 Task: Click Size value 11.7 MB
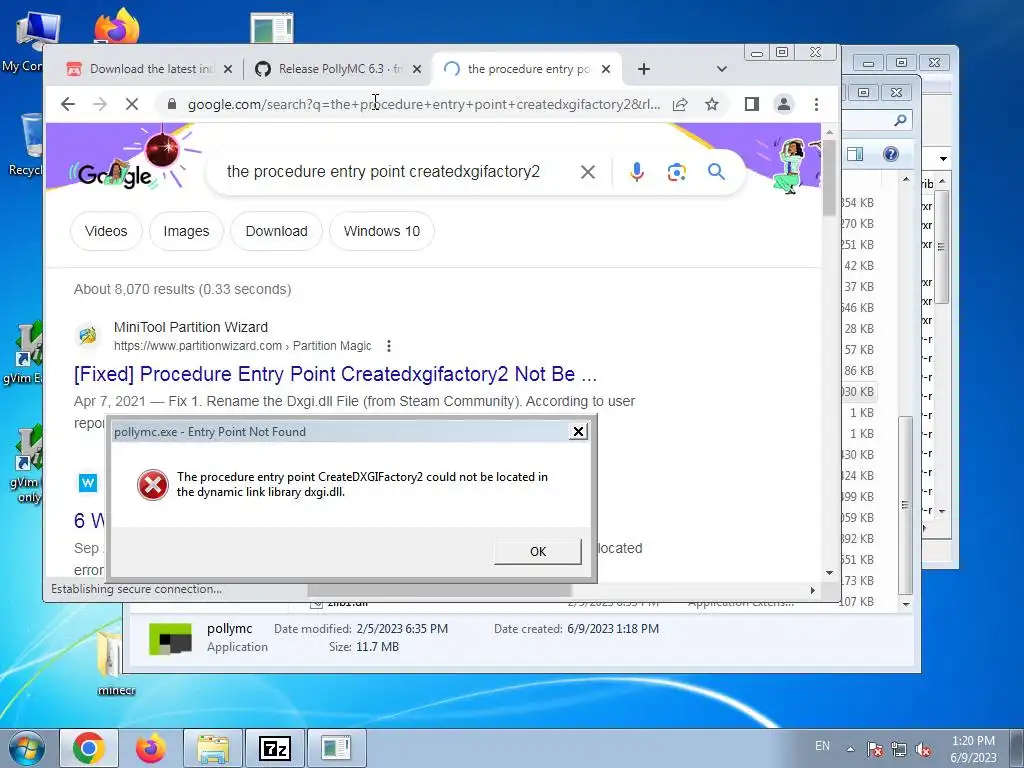[x=377, y=647]
